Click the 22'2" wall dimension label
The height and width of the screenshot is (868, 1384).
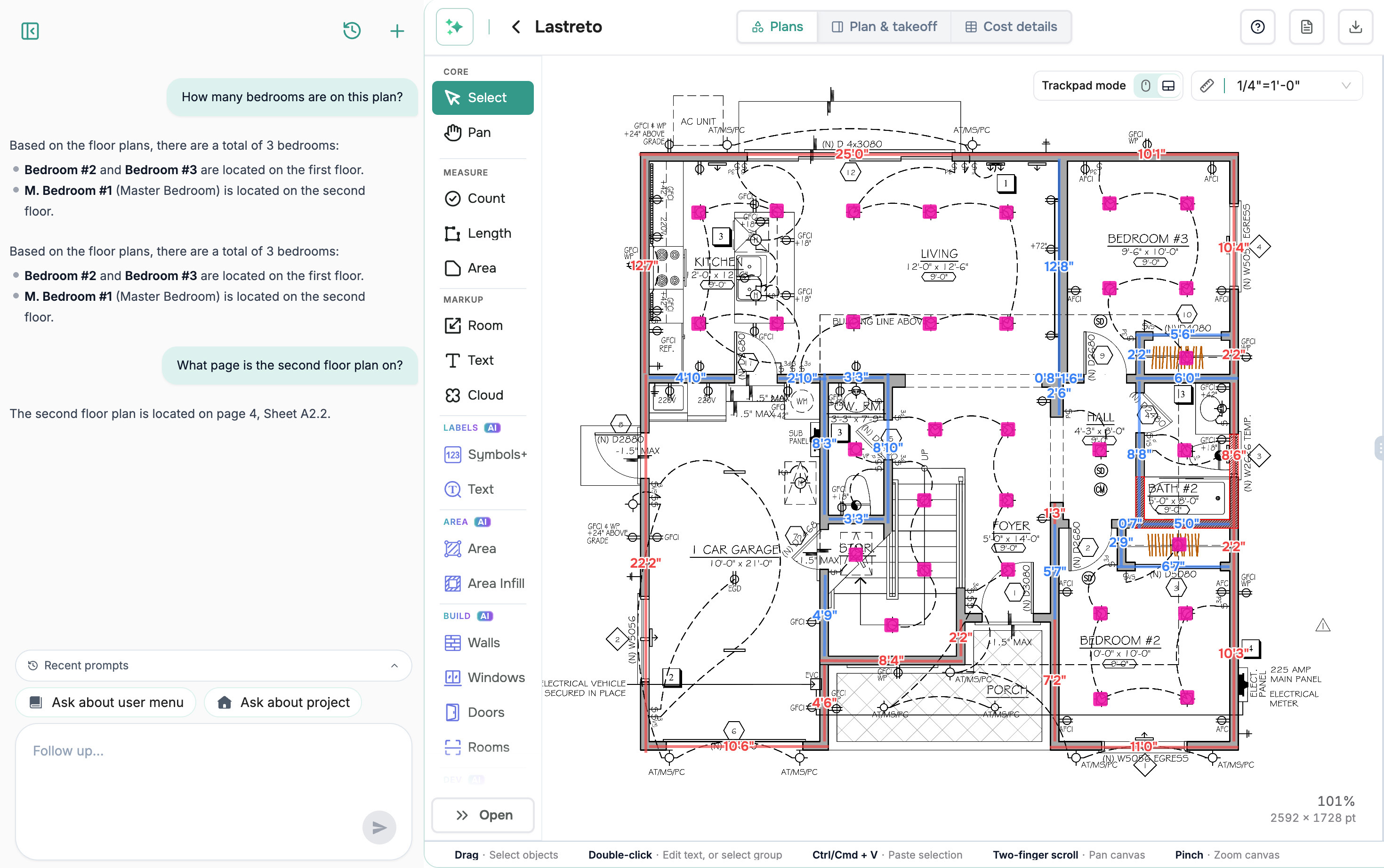[x=645, y=563]
